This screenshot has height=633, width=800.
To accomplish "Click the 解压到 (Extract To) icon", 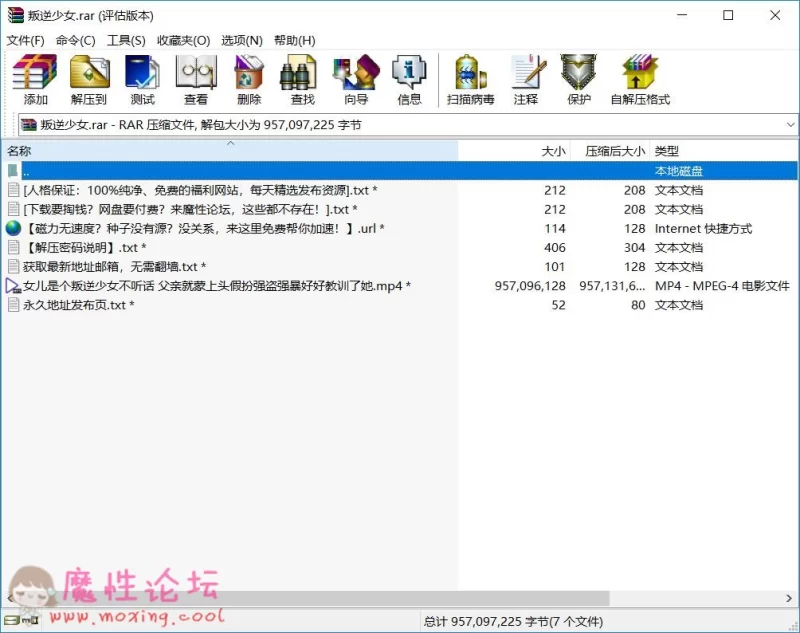I will pos(89,72).
